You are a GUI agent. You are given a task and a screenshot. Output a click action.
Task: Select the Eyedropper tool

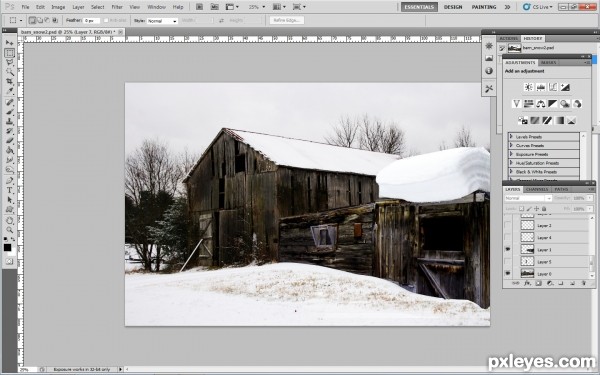[10, 91]
